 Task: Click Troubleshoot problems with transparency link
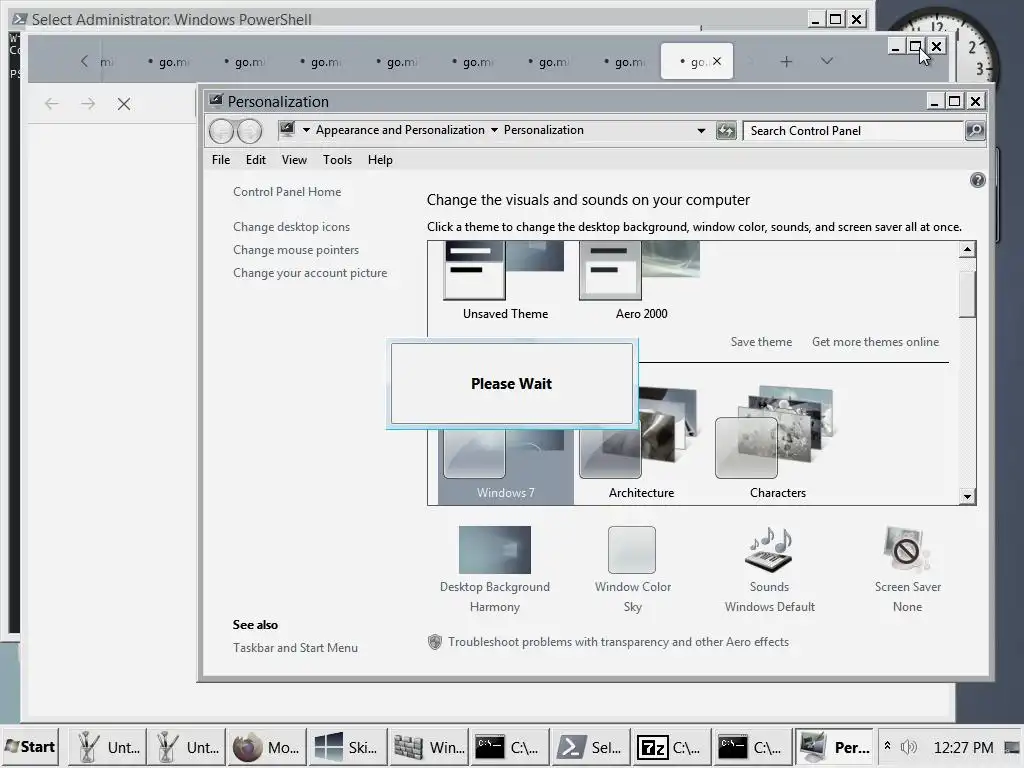point(618,642)
